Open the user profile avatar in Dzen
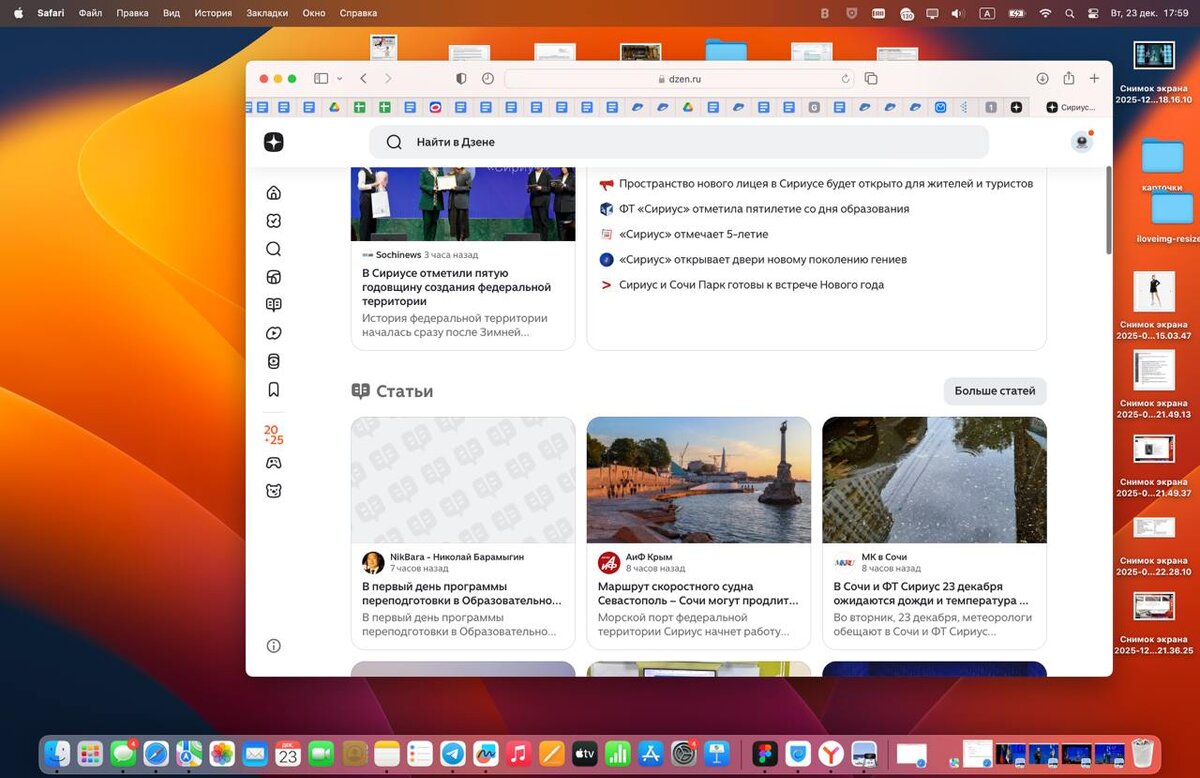The image size is (1200, 778). pos(1081,142)
